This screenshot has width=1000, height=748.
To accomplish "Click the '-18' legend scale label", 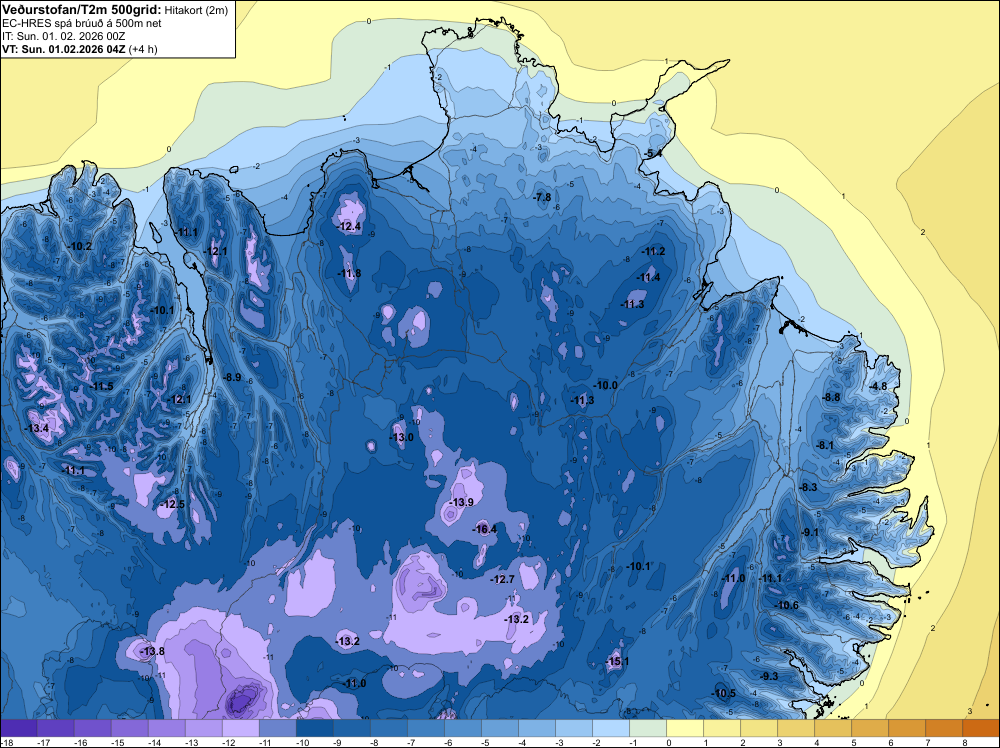I will pyautogui.click(x=7, y=742).
